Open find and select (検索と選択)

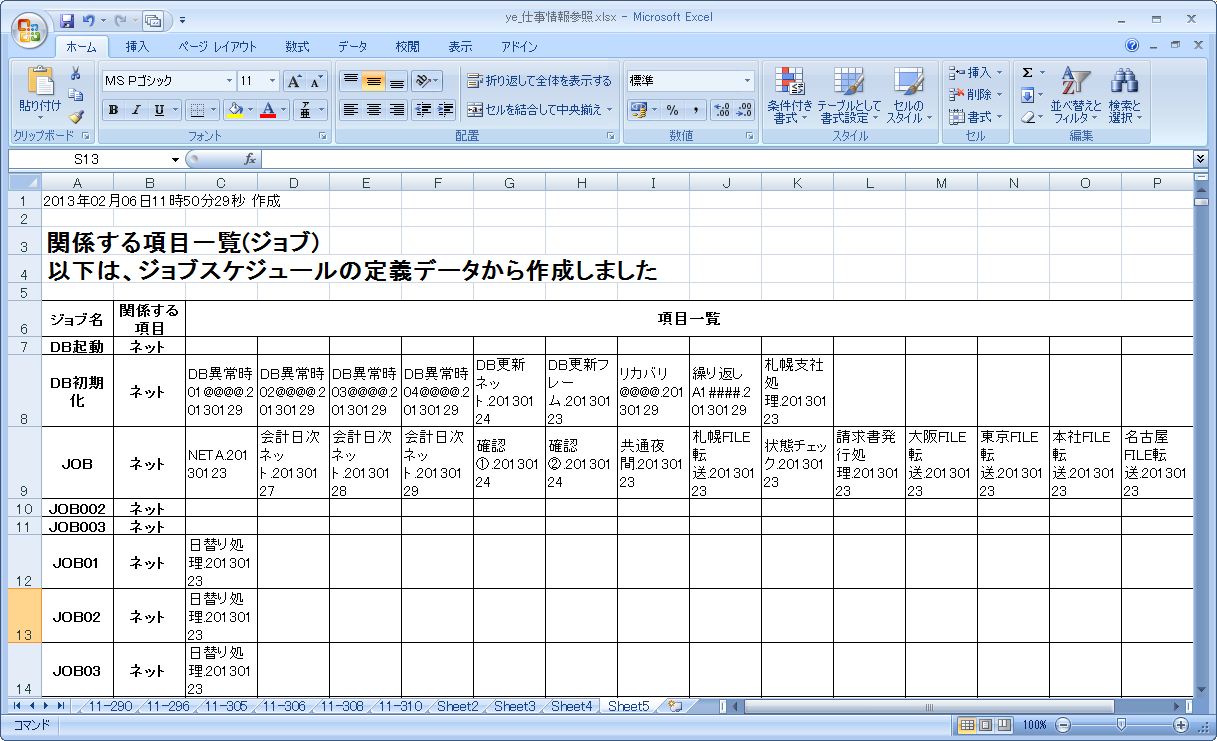click(x=1125, y=96)
